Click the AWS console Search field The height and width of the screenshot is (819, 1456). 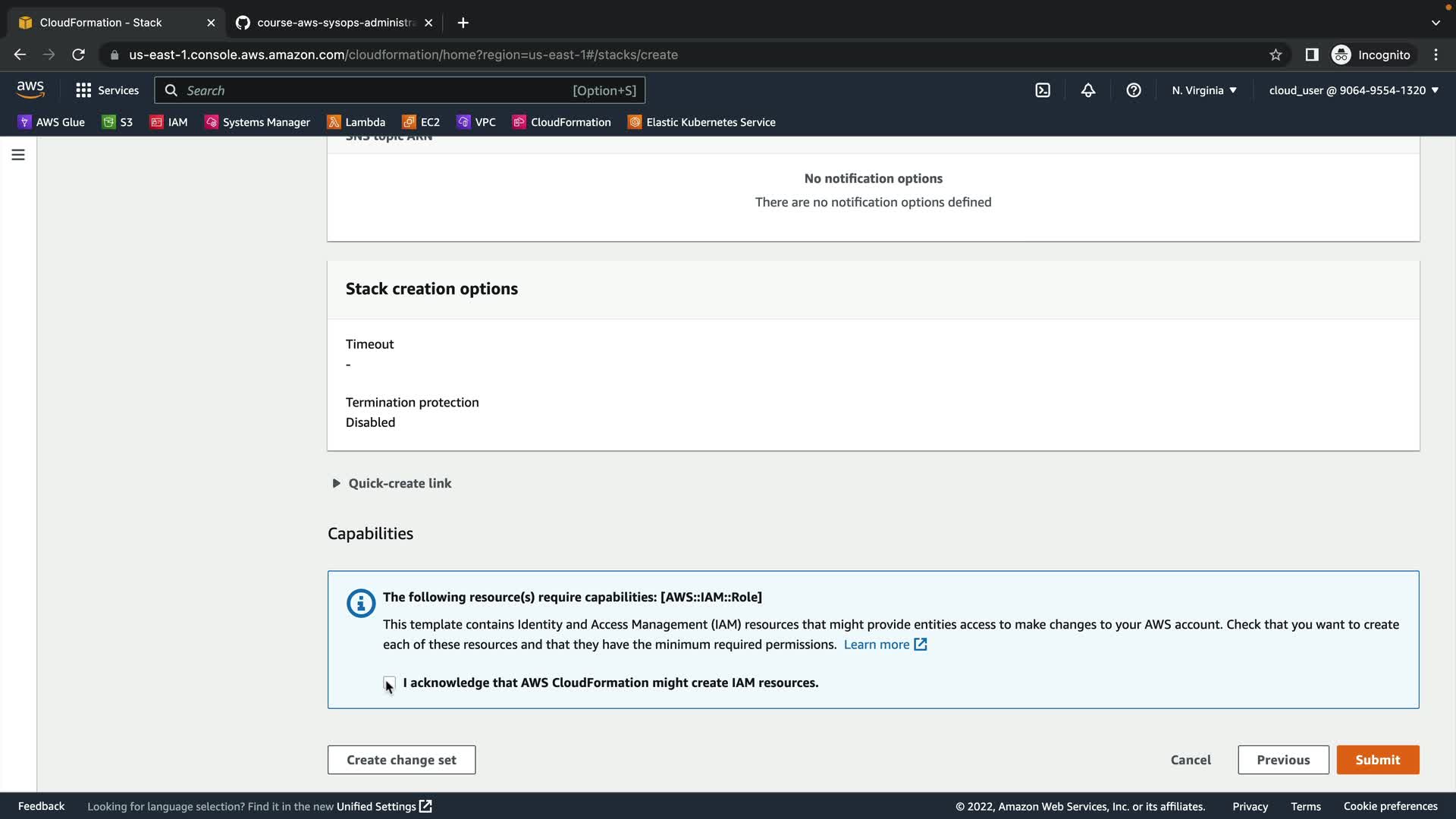click(379, 90)
